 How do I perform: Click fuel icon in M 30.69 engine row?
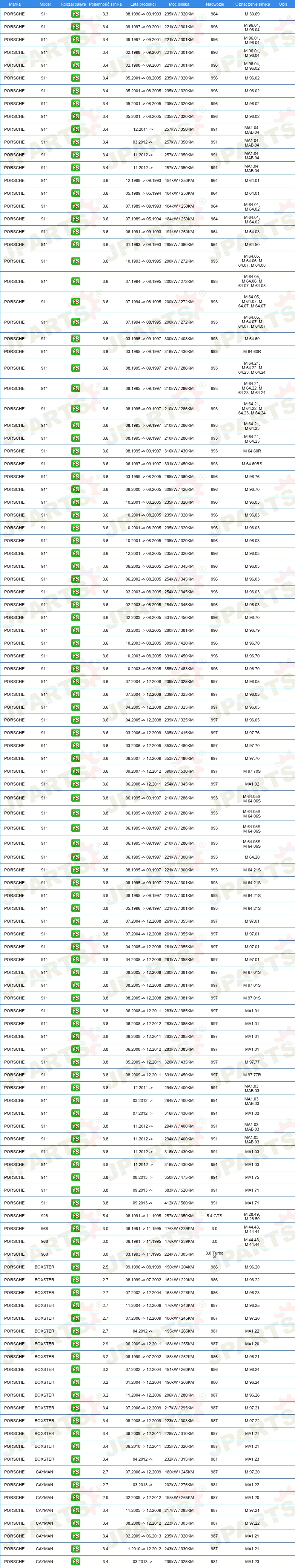pos(75,14)
